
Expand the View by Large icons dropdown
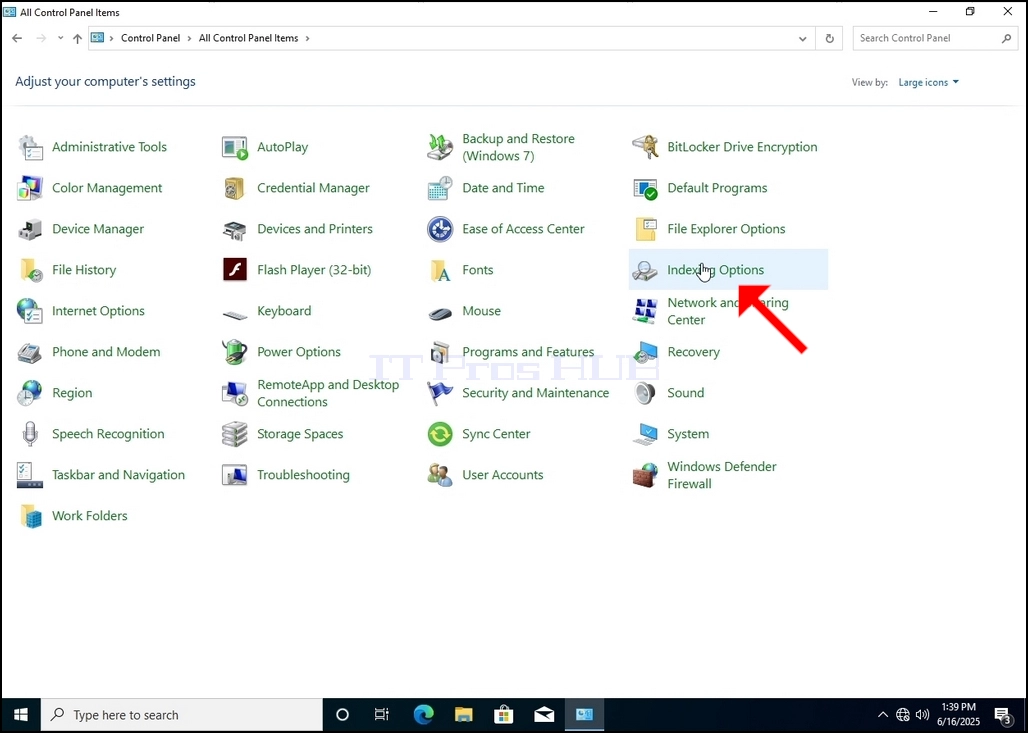point(928,83)
